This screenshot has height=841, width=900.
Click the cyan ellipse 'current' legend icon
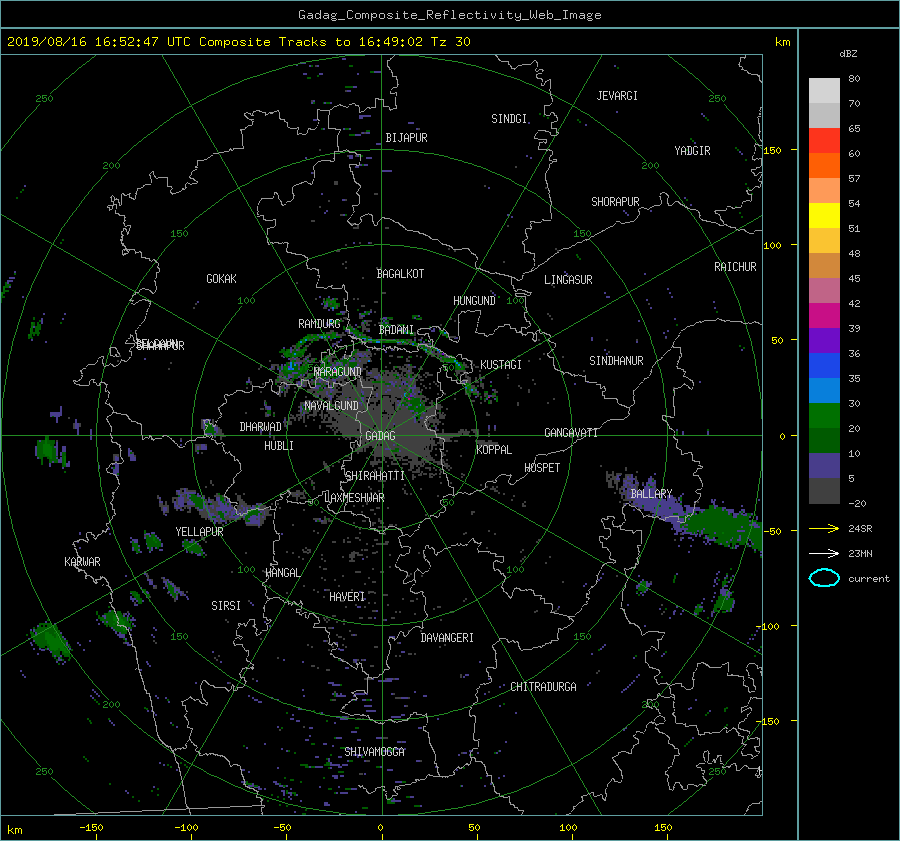coord(824,578)
